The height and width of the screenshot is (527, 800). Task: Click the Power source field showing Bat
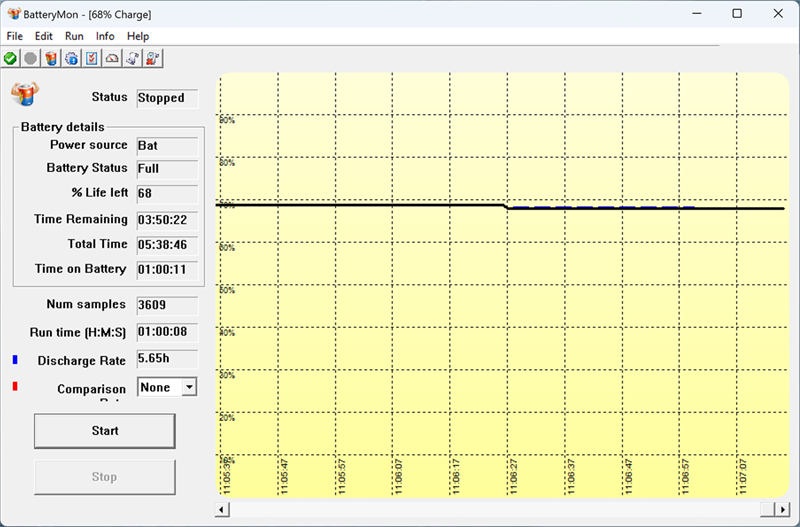tap(167, 146)
